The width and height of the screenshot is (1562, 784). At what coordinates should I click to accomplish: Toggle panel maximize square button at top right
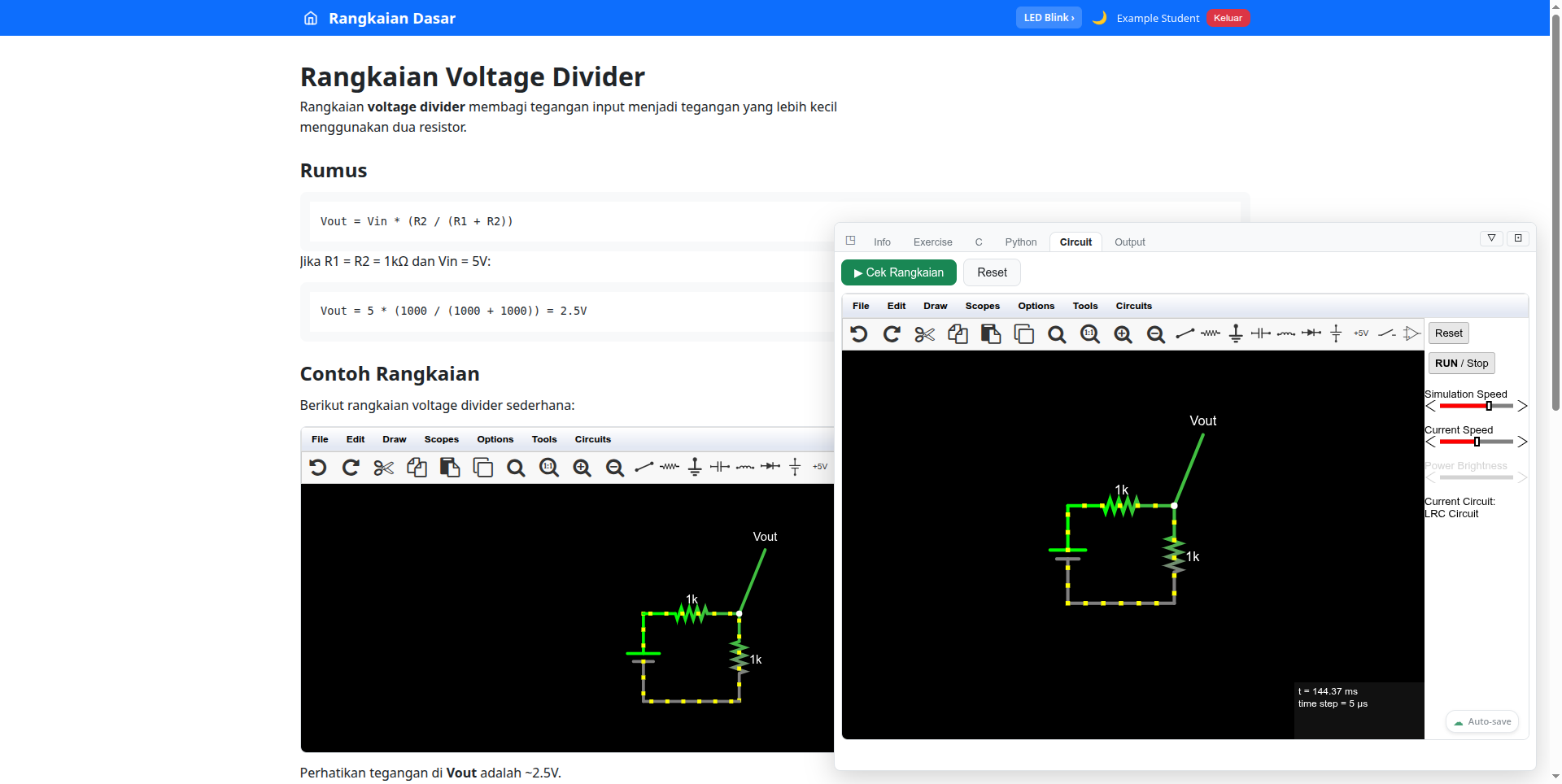tap(1518, 238)
